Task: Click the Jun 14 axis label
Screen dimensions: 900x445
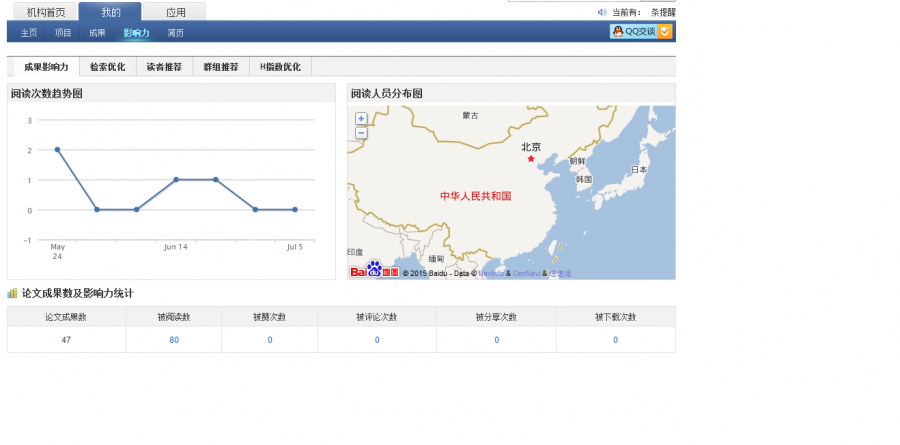Action: click(176, 247)
